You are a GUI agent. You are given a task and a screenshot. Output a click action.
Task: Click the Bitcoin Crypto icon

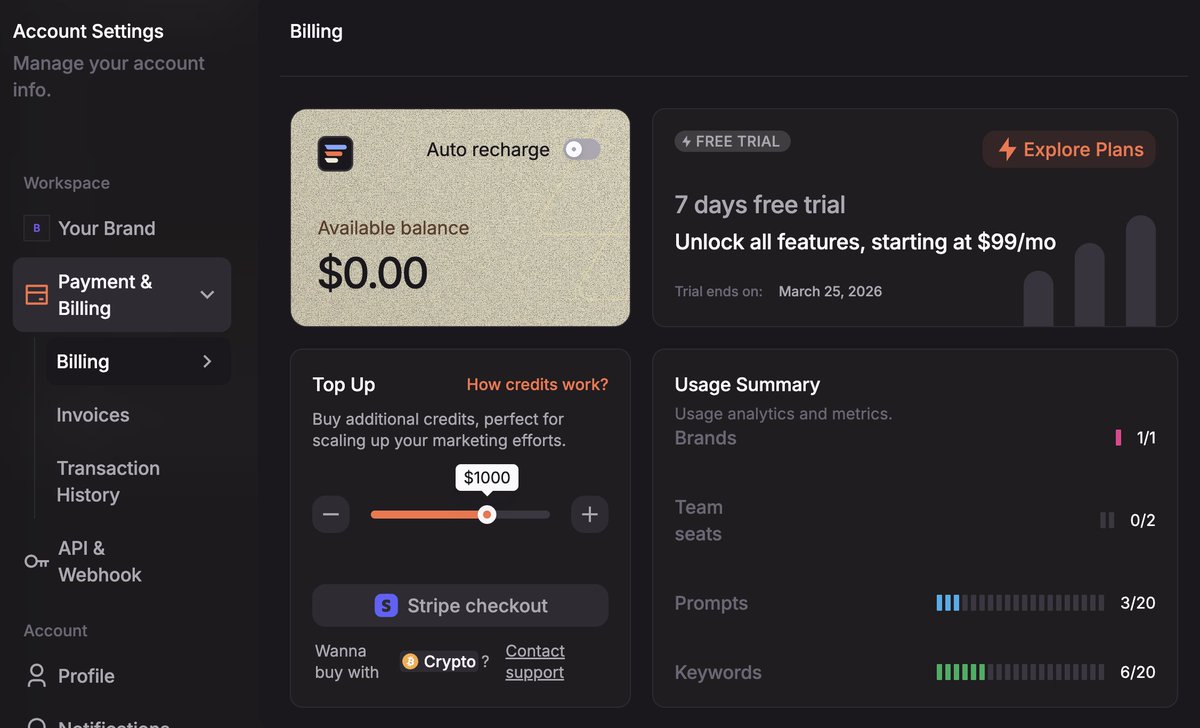[x=410, y=661]
